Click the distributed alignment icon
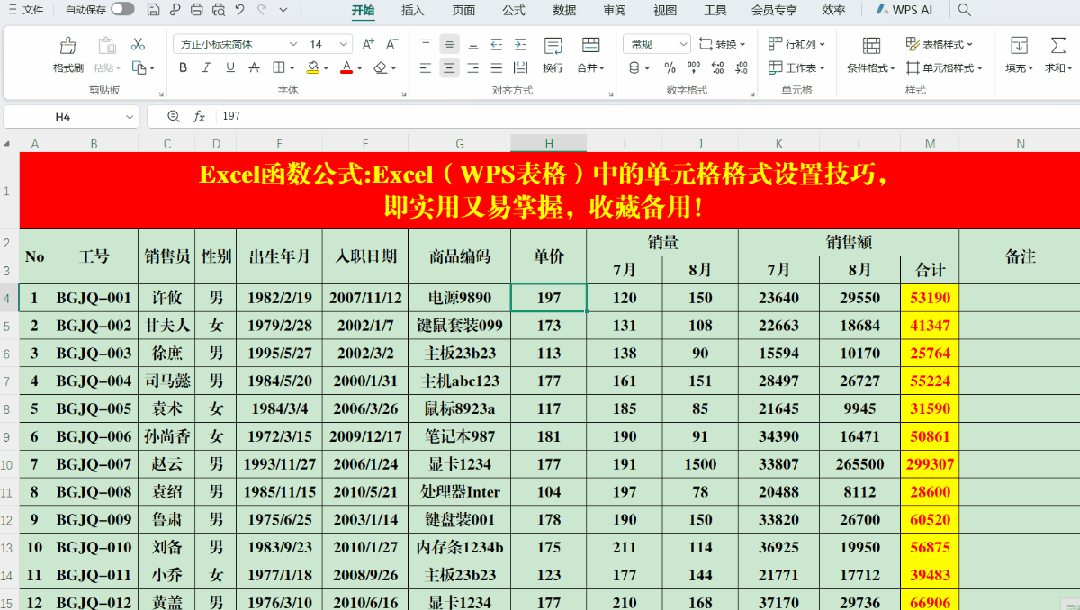 tap(521, 68)
